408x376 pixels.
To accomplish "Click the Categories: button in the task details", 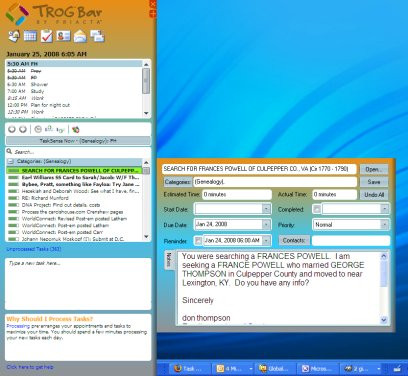I will [178, 182].
